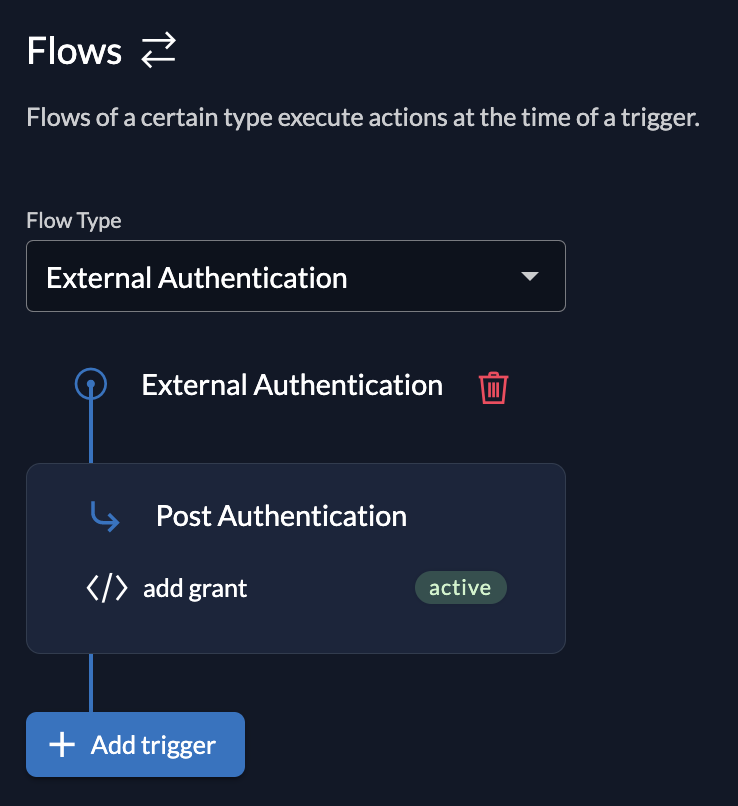Image resolution: width=738 pixels, height=806 pixels.
Task: Click blank right area of Flow Type box
Action: (440, 277)
